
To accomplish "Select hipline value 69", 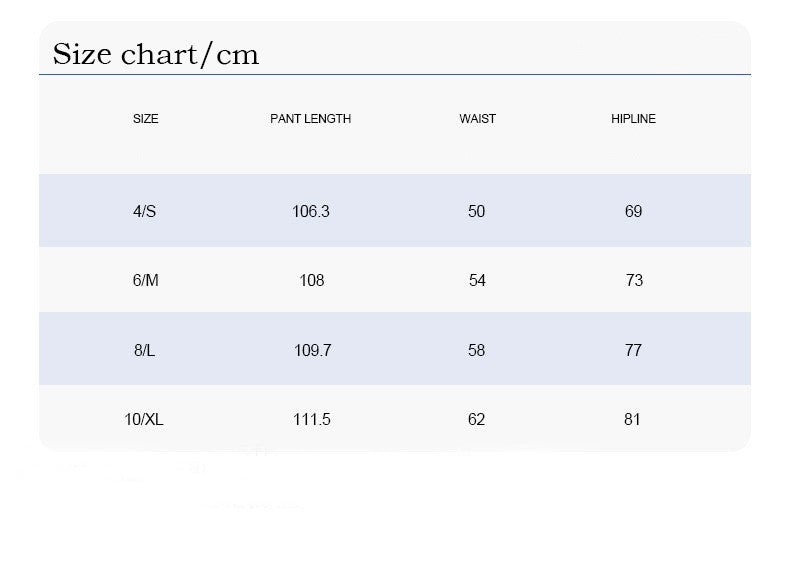I will pos(633,211).
